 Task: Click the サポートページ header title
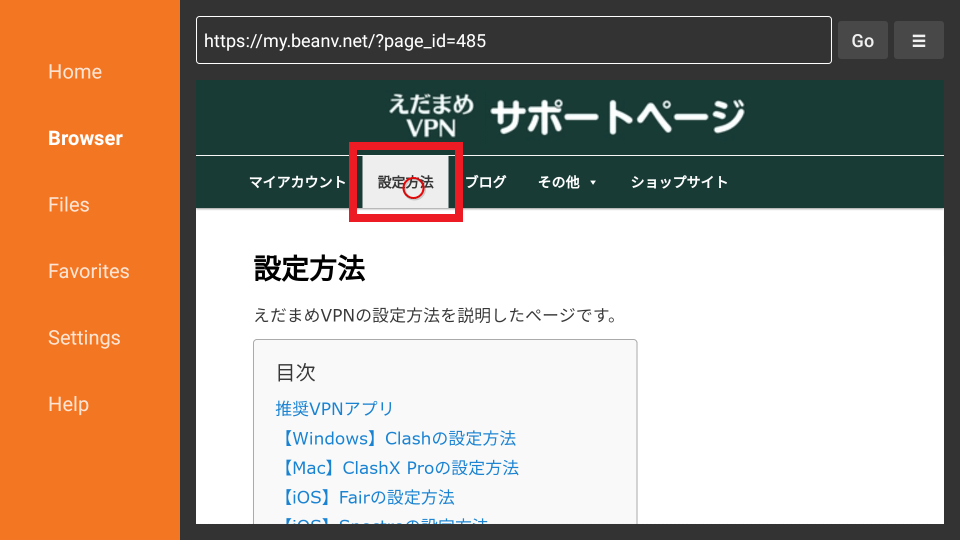[617, 116]
